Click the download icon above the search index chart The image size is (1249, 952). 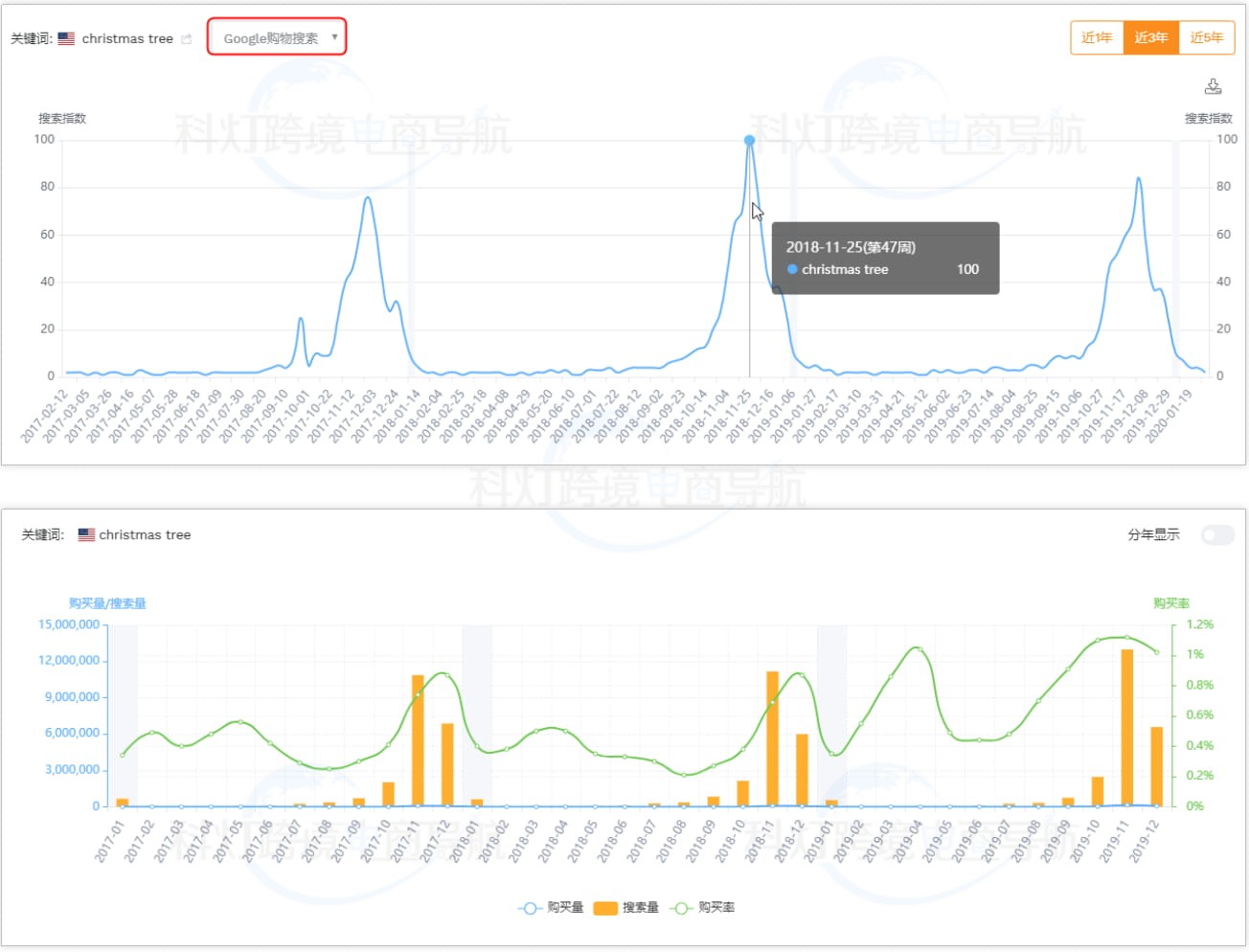pos(1214,86)
